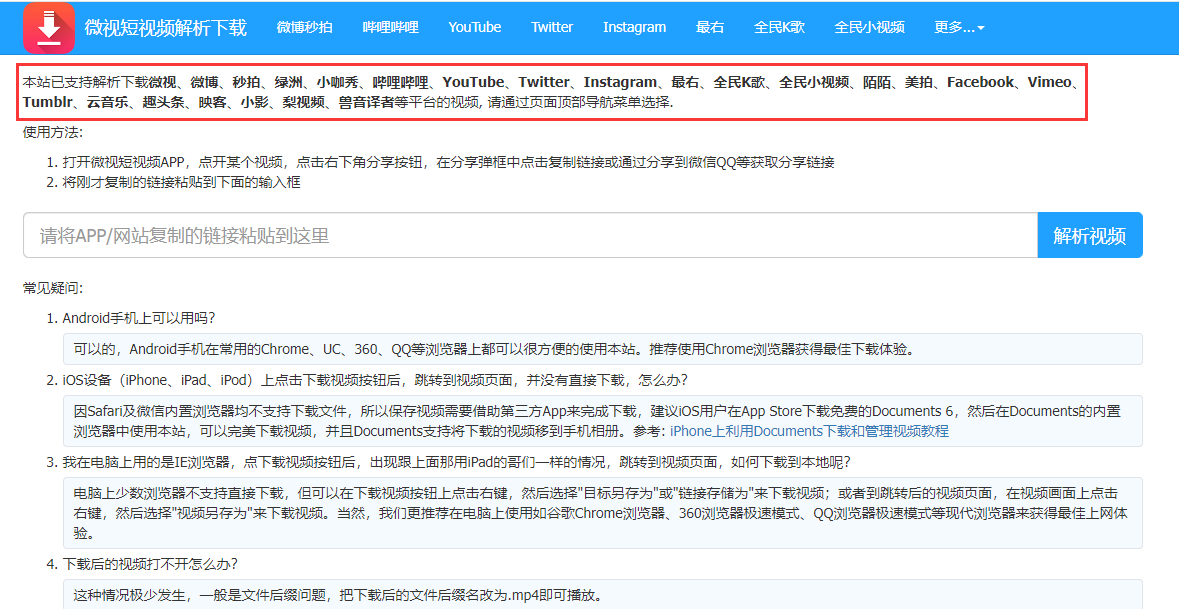The height and width of the screenshot is (609, 1179).
Task: Choose 最右 in the navigation bar
Action: (710, 27)
